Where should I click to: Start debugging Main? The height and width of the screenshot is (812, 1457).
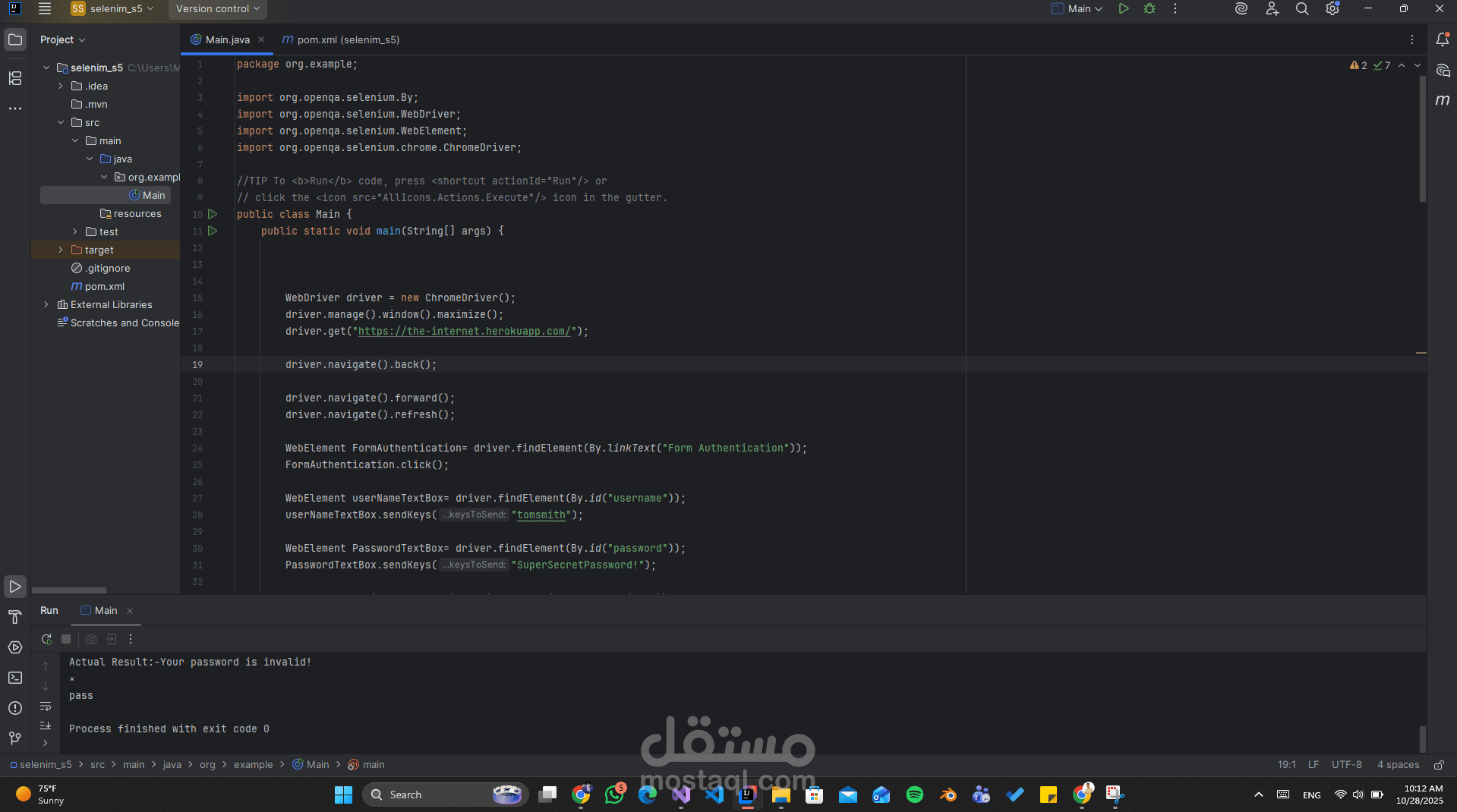(1150, 8)
